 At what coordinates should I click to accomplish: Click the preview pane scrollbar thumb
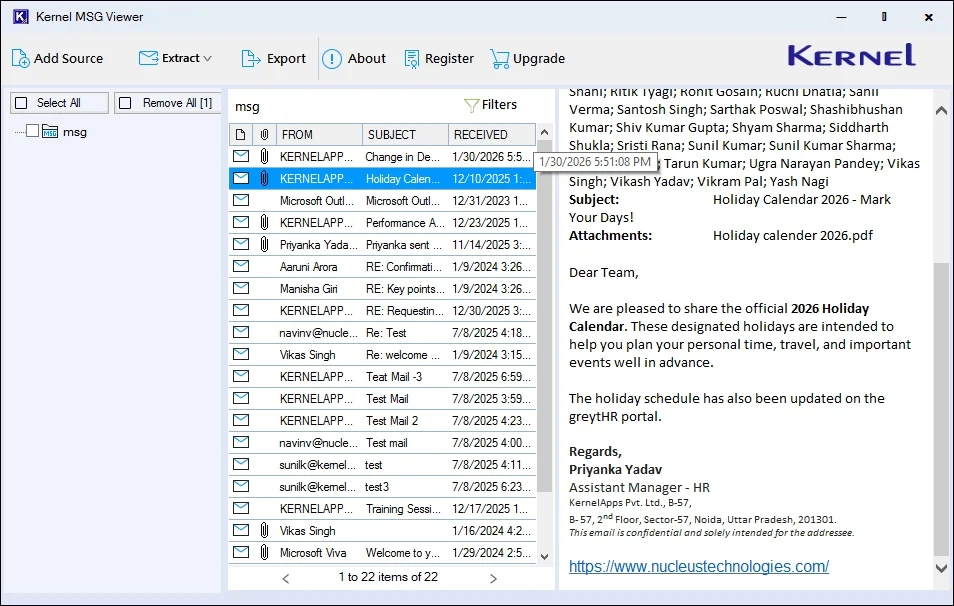click(x=941, y=409)
